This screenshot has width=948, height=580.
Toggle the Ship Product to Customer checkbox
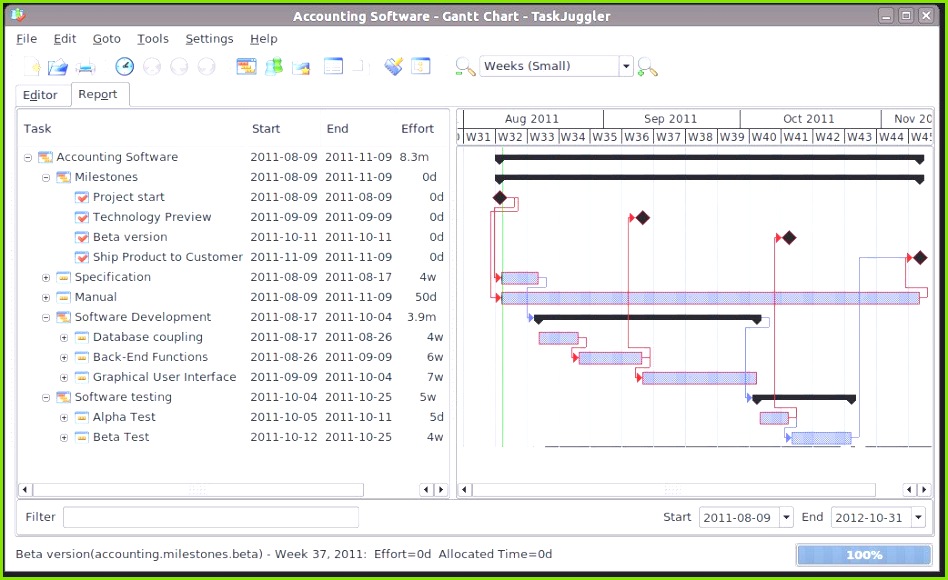pos(80,257)
